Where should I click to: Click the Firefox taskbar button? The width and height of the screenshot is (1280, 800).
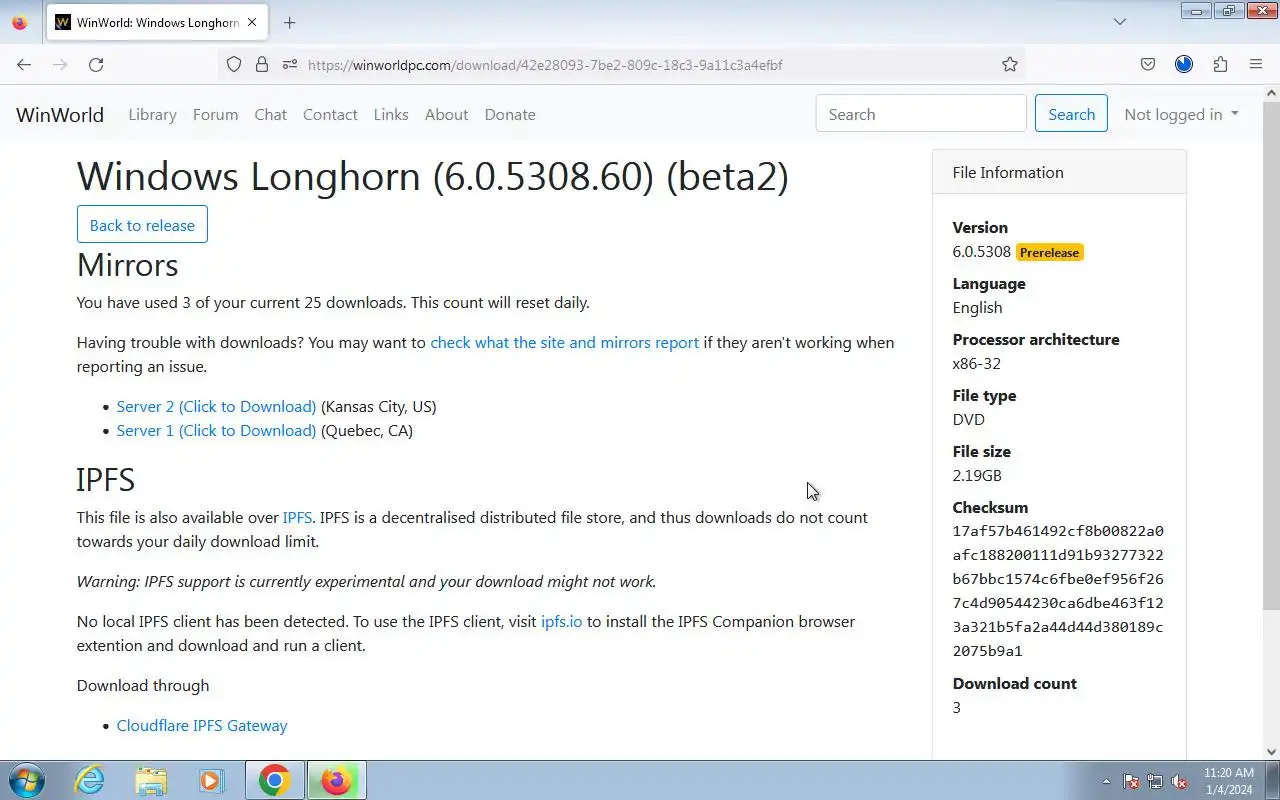[x=337, y=780]
